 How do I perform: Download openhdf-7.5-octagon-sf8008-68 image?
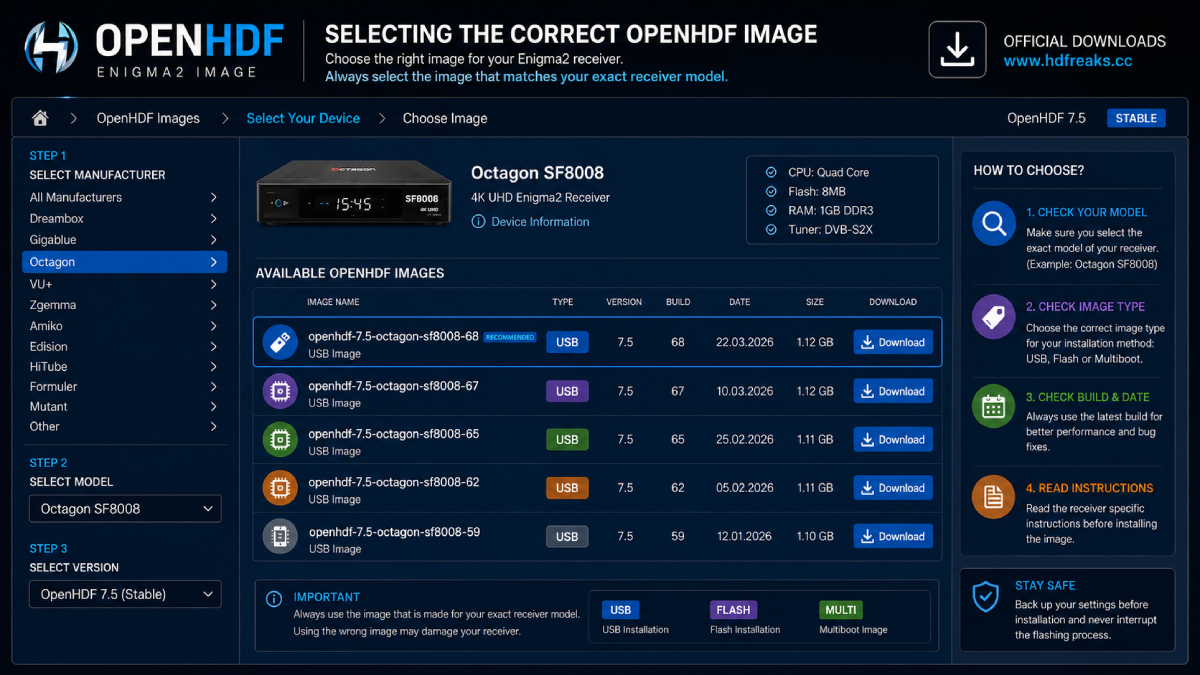click(x=893, y=342)
